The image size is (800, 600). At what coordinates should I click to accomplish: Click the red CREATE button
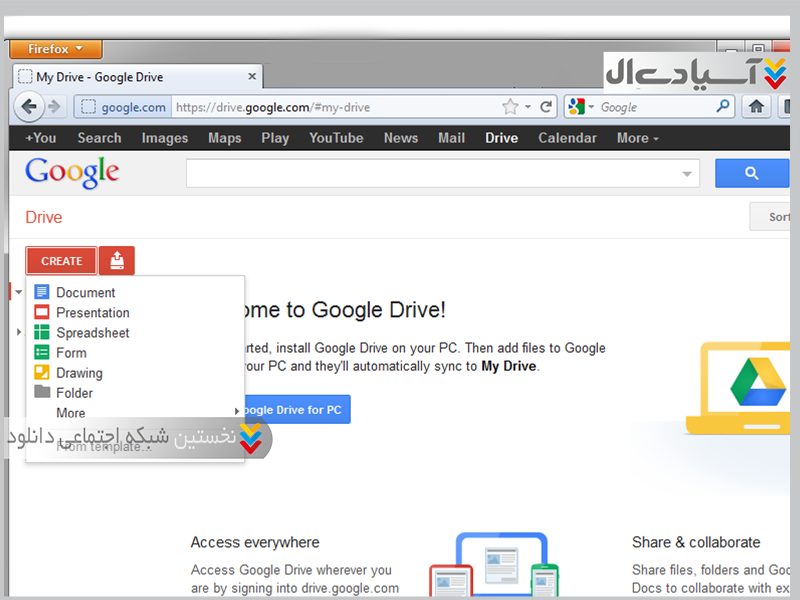pos(61,261)
